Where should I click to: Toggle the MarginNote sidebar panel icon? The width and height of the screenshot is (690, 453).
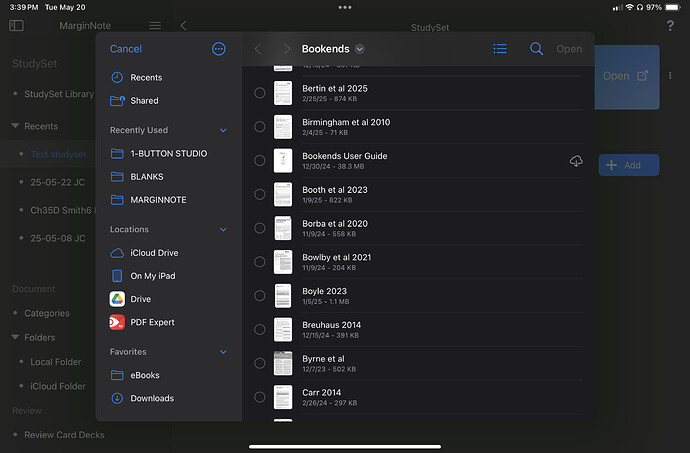(16, 26)
